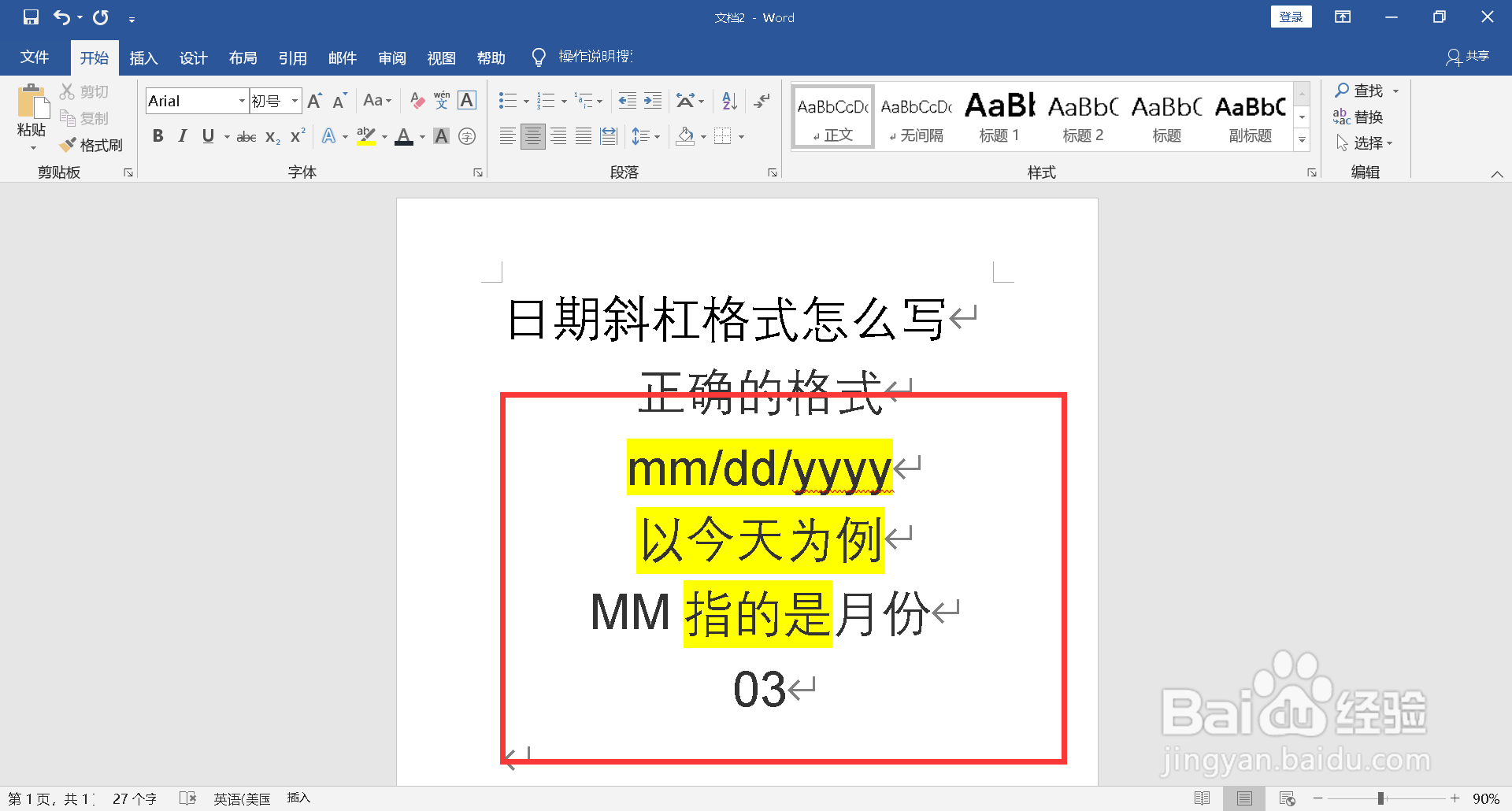Toggle print layout view in status bar
This screenshot has height=811, width=1512.
click(1244, 798)
